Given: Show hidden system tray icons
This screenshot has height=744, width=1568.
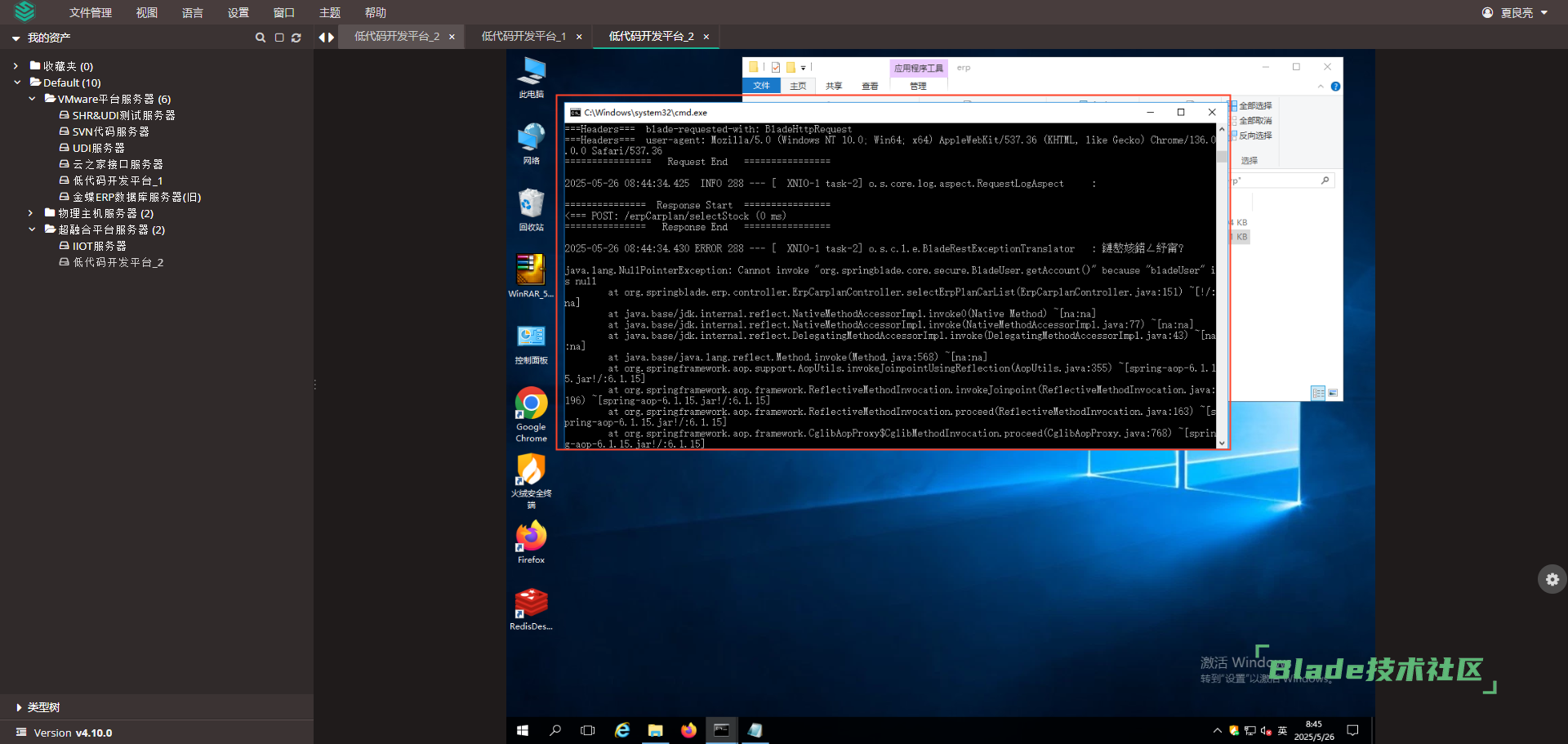Looking at the screenshot, I should 1218,731.
